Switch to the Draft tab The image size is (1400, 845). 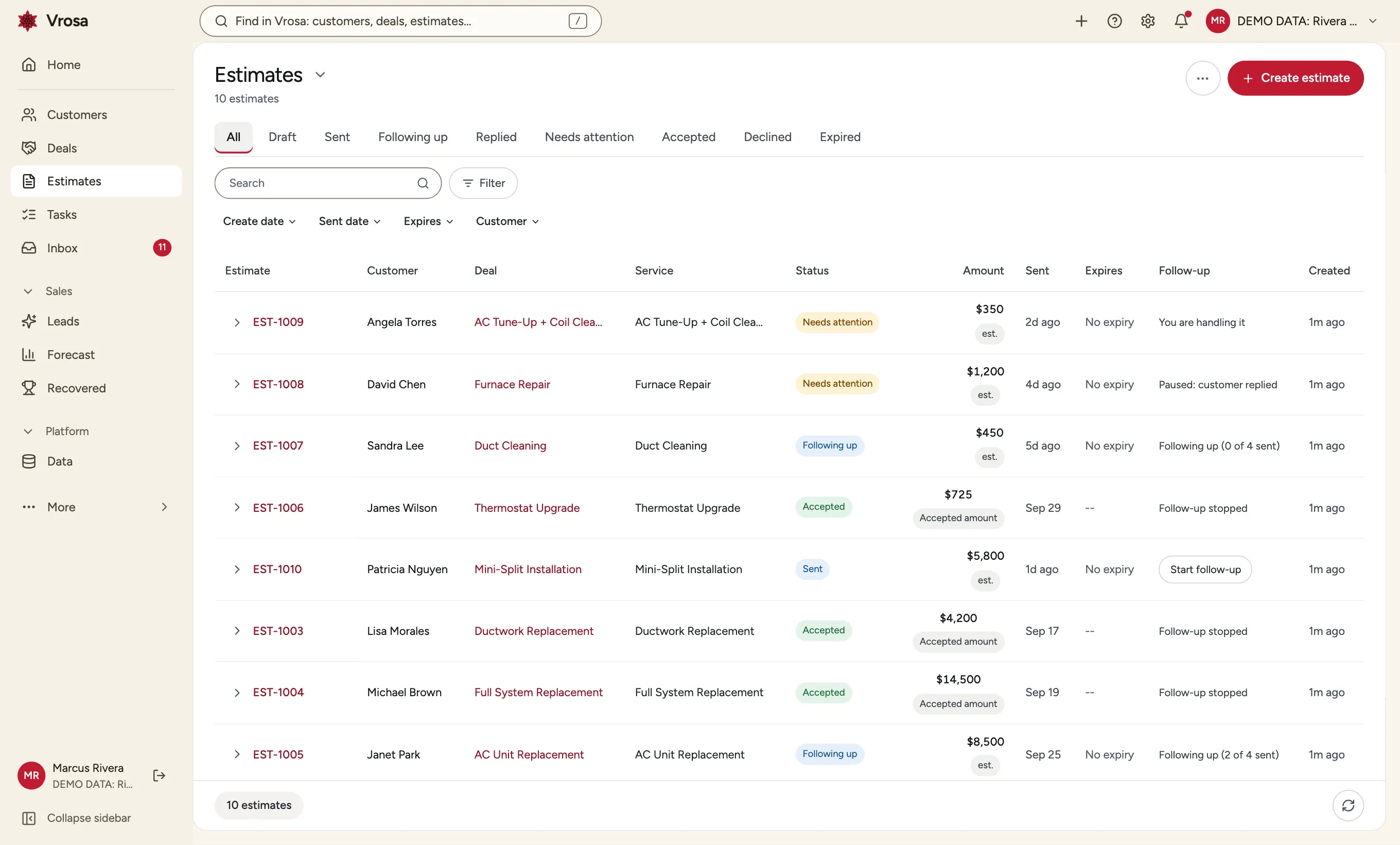tap(282, 137)
